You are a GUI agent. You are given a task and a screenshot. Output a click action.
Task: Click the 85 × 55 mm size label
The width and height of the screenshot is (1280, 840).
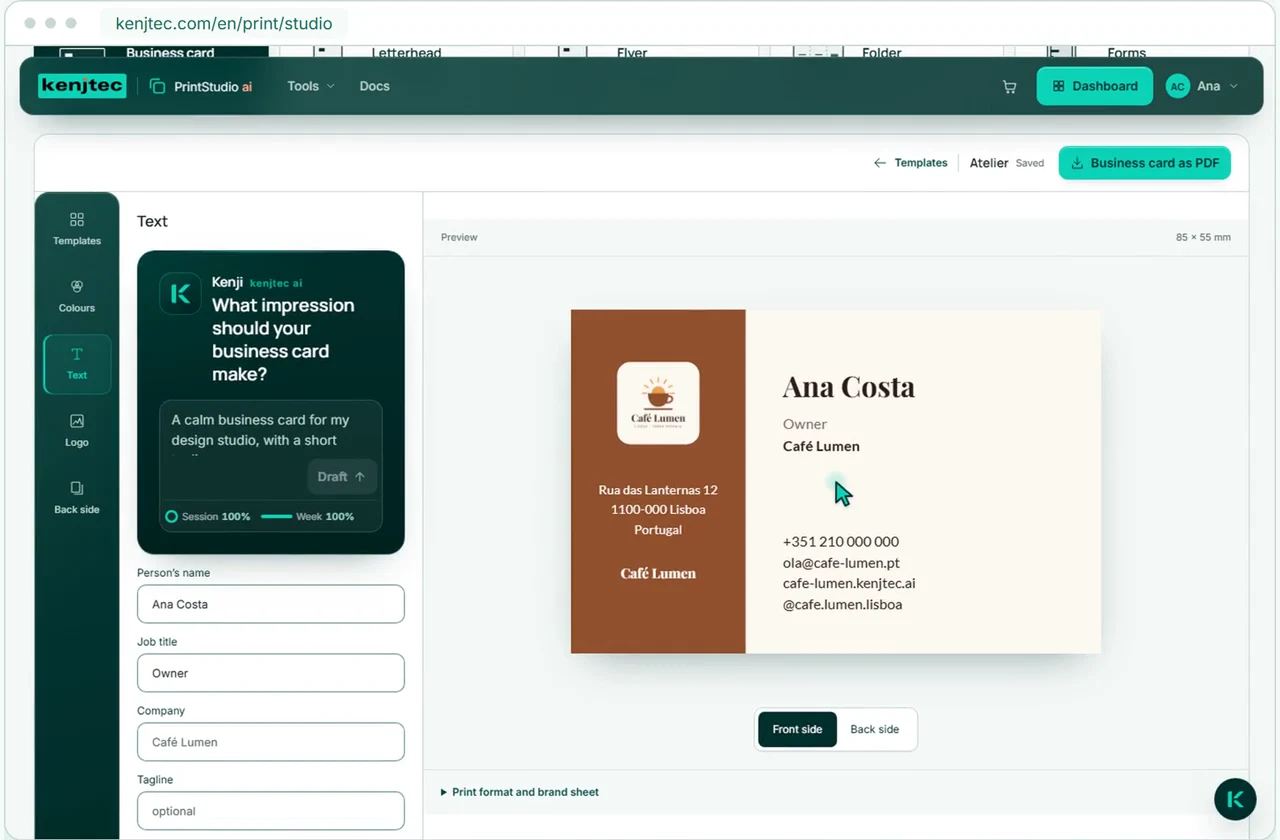[1203, 238]
